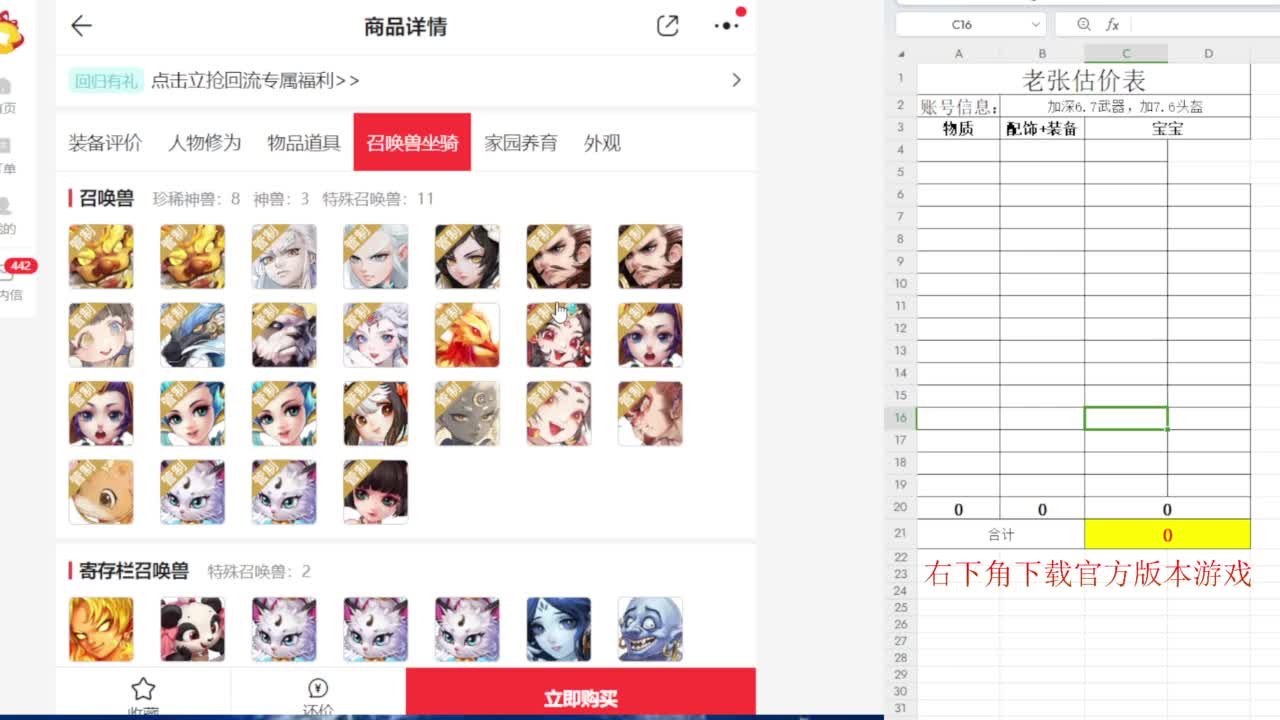Switch to 装备评价 tab

click(x=105, y=143)
